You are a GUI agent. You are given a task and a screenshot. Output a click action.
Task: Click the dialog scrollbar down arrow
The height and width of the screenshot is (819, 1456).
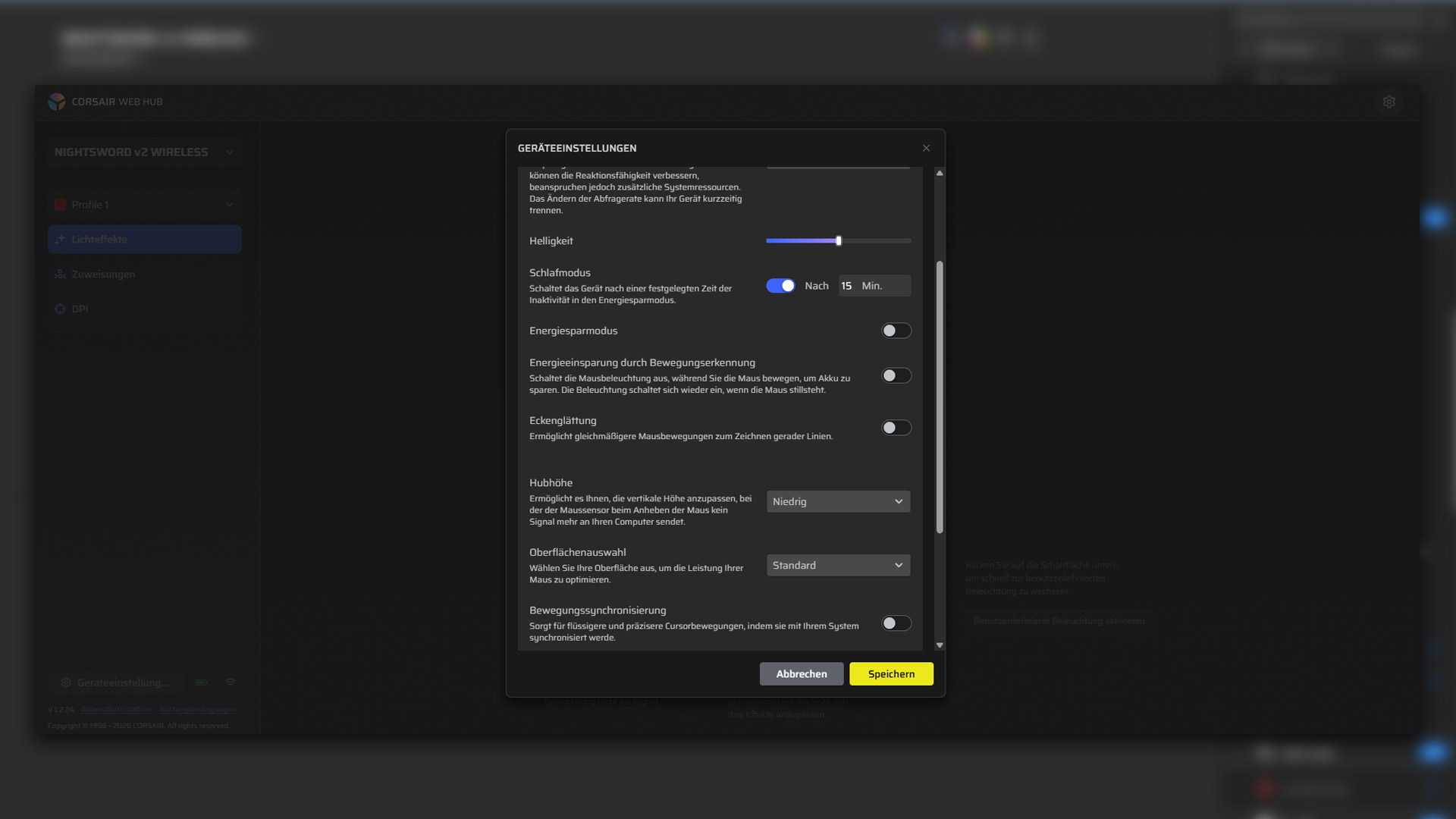(x=940, y=645)
